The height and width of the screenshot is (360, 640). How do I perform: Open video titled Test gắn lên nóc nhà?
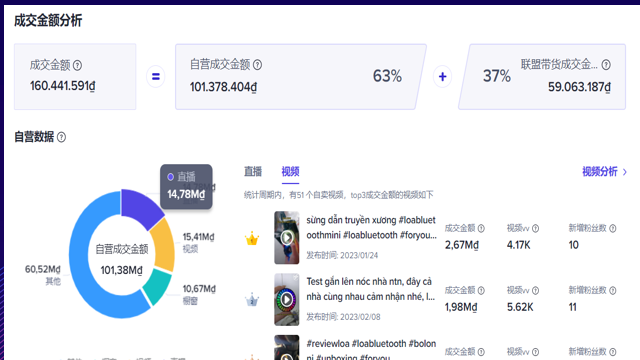370,289
